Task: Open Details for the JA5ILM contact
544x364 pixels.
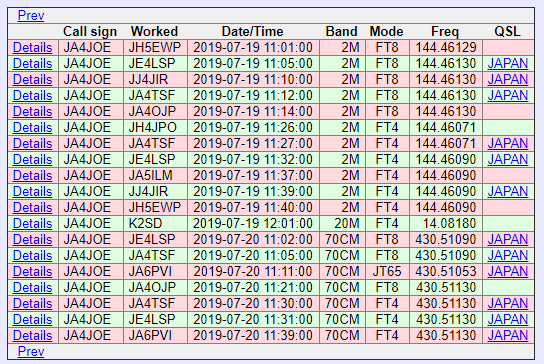Action: [32, 175]
